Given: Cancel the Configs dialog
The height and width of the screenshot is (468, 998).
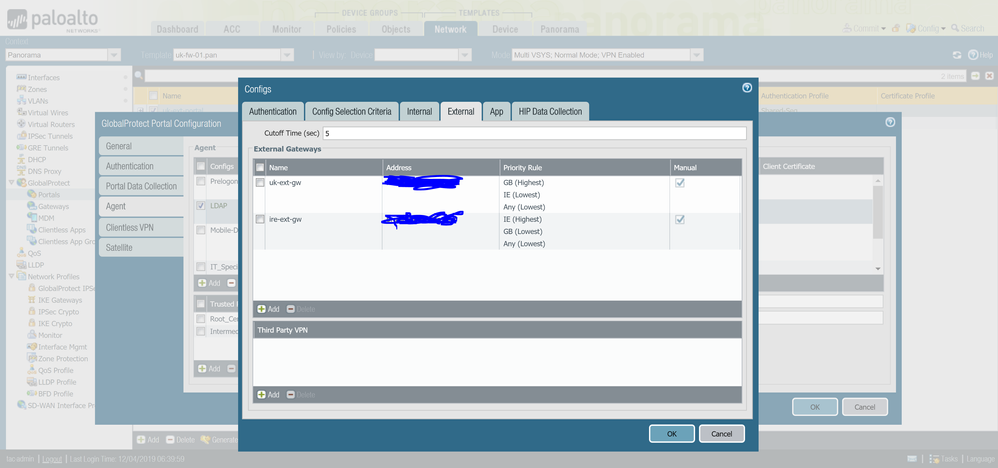Looking at the screenshot, I should 721,434.
